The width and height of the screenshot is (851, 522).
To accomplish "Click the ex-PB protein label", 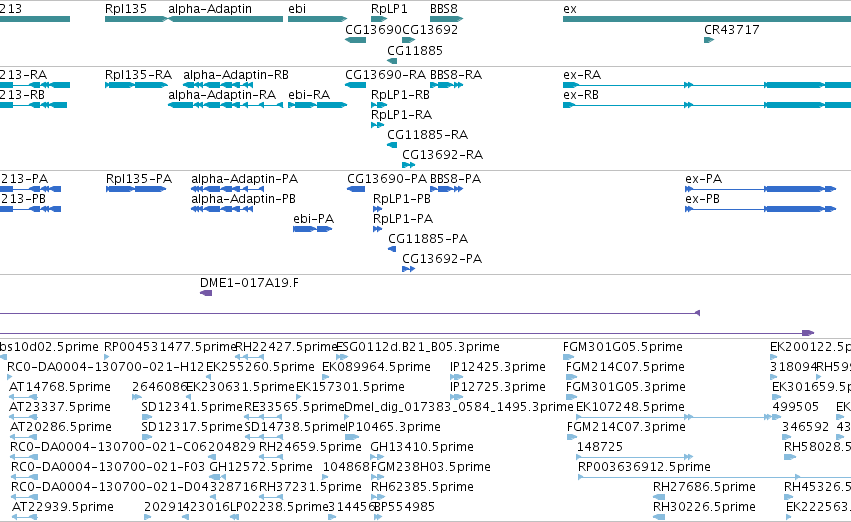I will 703,199.
